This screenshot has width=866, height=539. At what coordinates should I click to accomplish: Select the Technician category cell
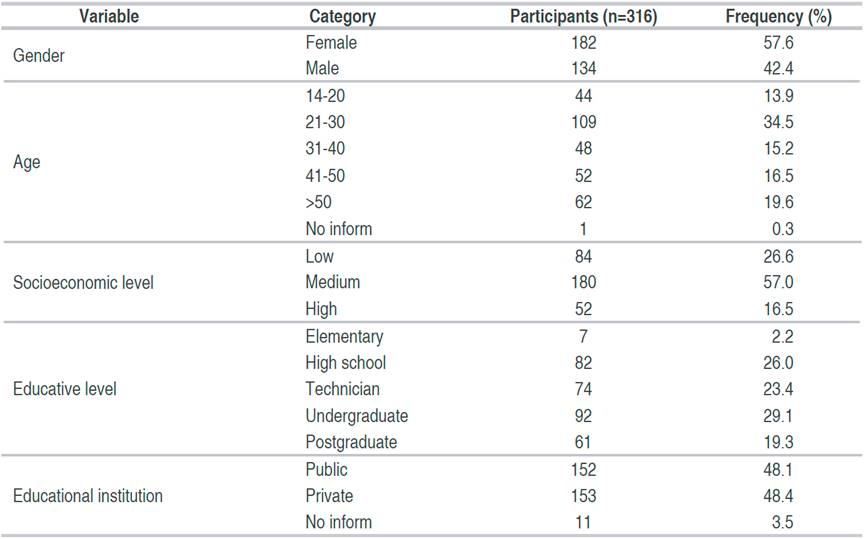tap(342, 389)
